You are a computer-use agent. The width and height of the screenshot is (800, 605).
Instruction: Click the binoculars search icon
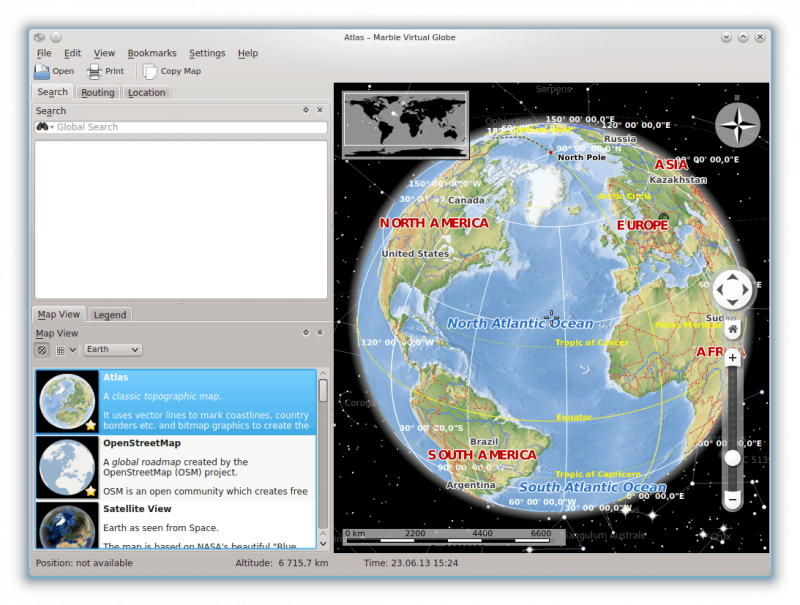43,127
